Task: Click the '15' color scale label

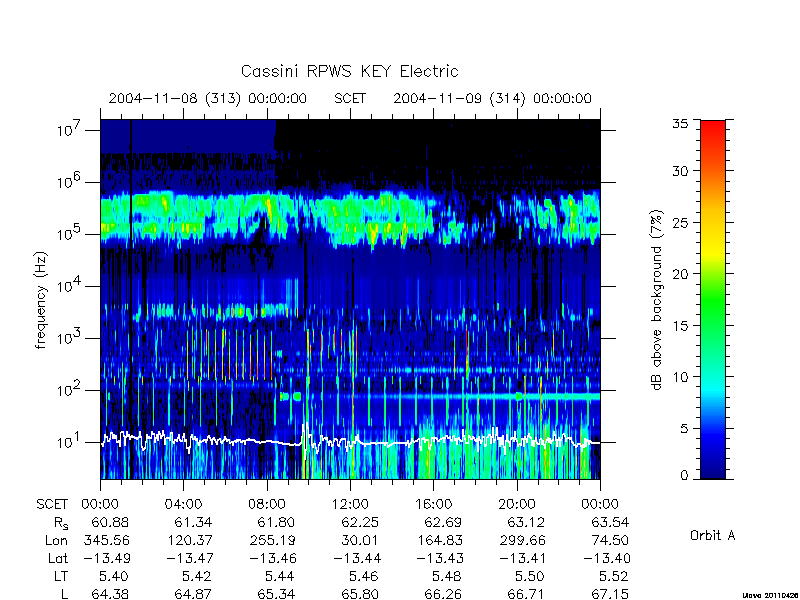Action: pos(680,326)
